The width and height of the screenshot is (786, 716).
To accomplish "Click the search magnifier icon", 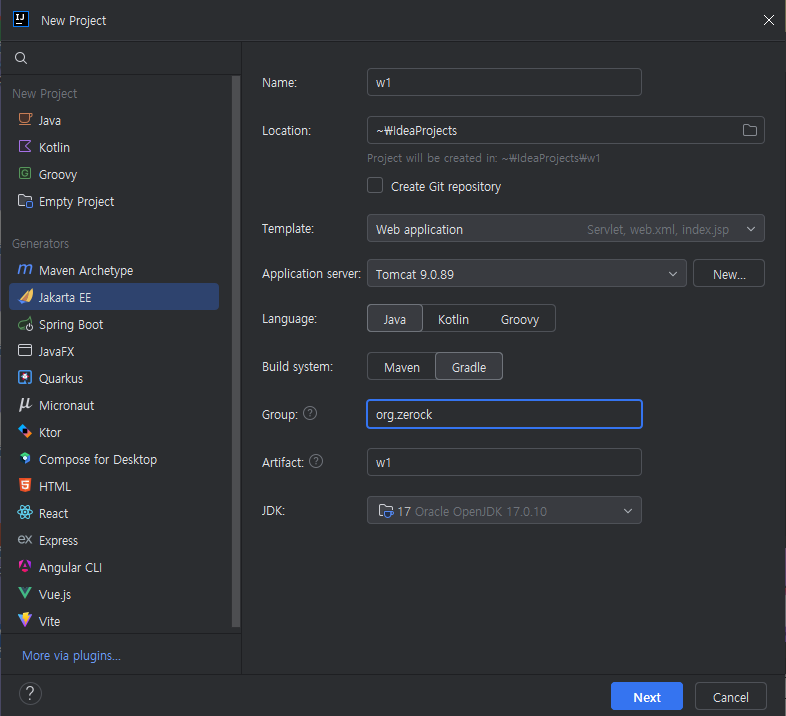I will (x=21, y=58).
